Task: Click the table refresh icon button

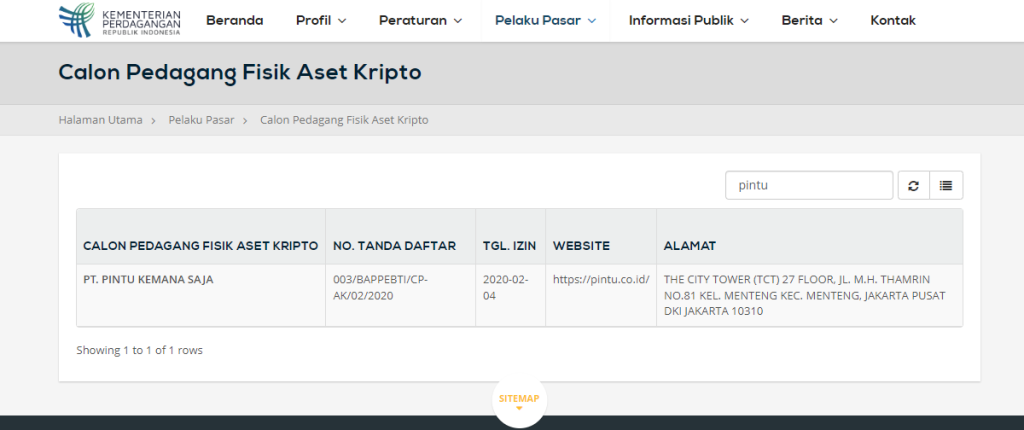Action: click(913, 185)
